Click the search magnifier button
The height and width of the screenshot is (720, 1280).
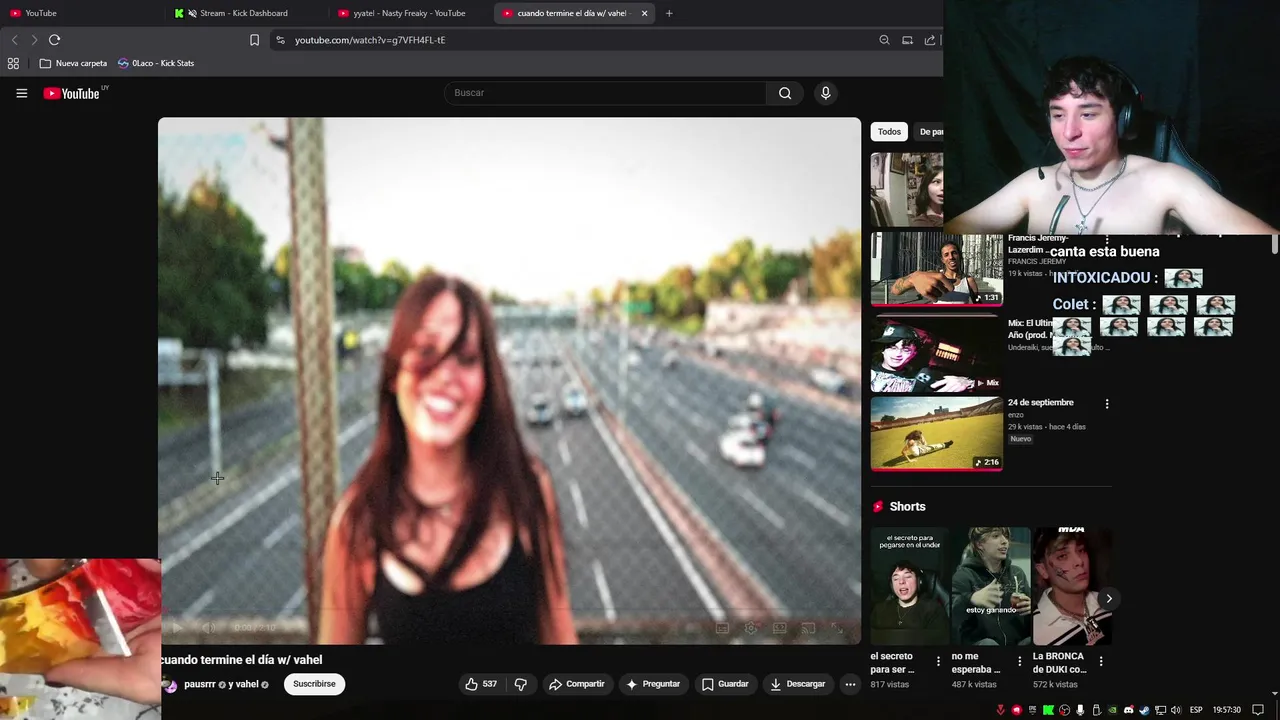tap(785, 93)
